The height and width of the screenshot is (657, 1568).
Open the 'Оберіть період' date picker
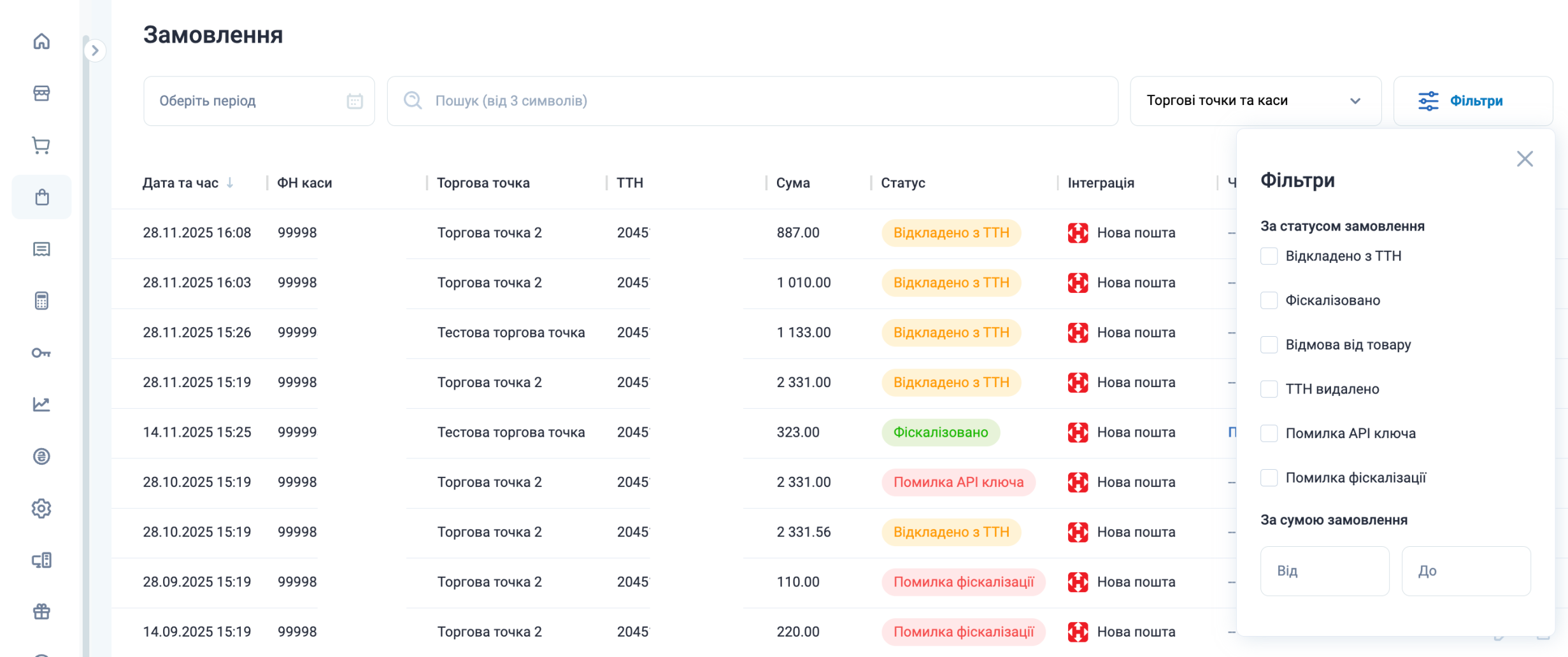click(x=259, y=101)
